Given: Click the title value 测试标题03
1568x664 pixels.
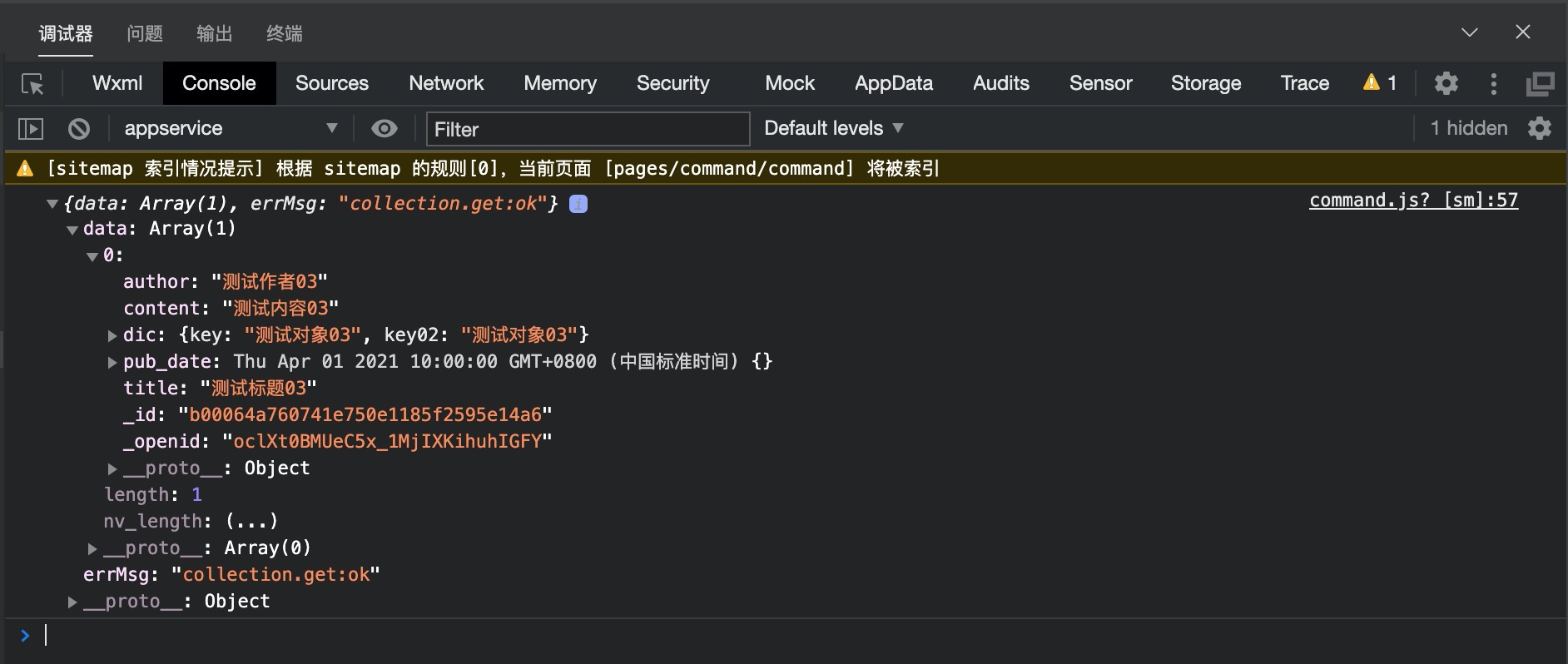Looking at the screenshot, I should 258,389.
